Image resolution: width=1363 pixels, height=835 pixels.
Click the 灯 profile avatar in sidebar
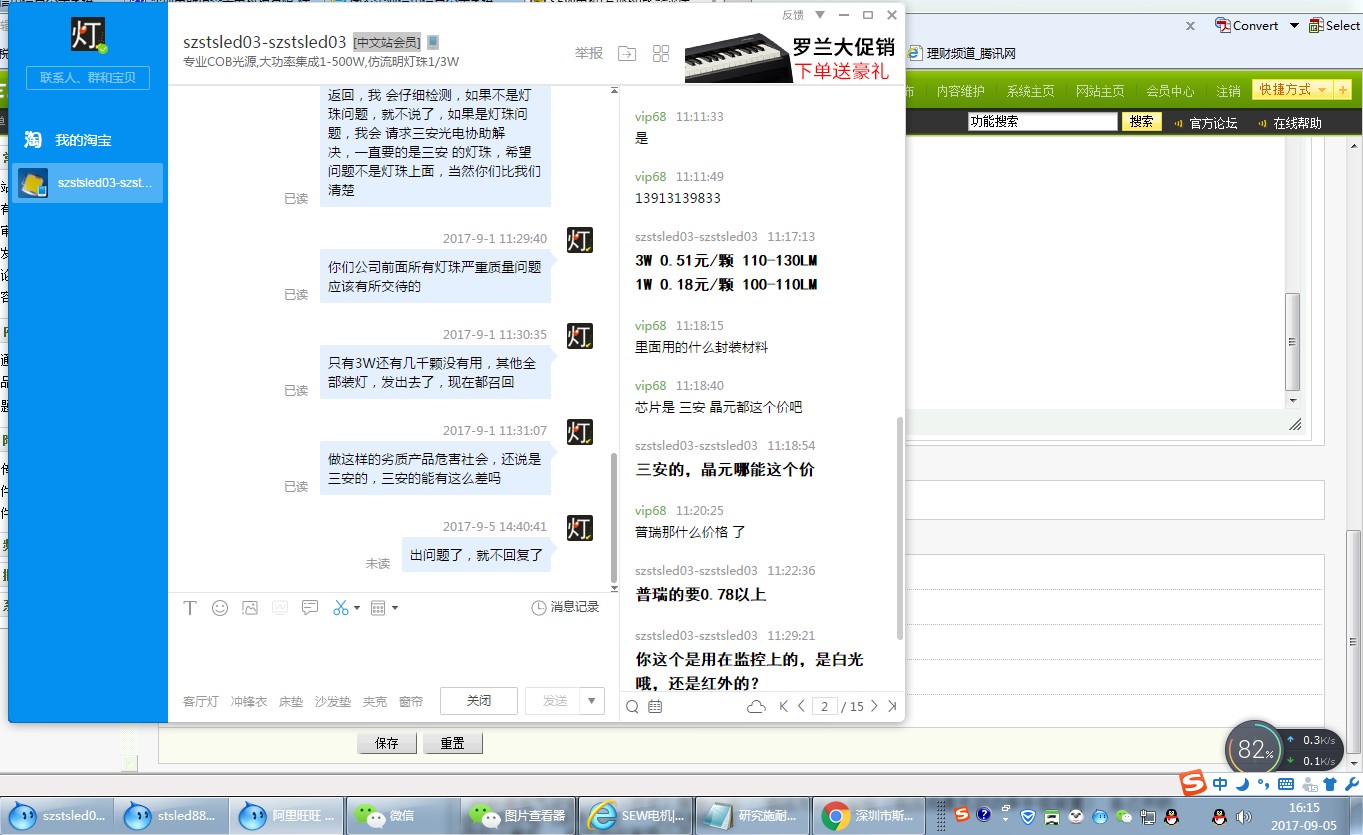click(88, 35)
